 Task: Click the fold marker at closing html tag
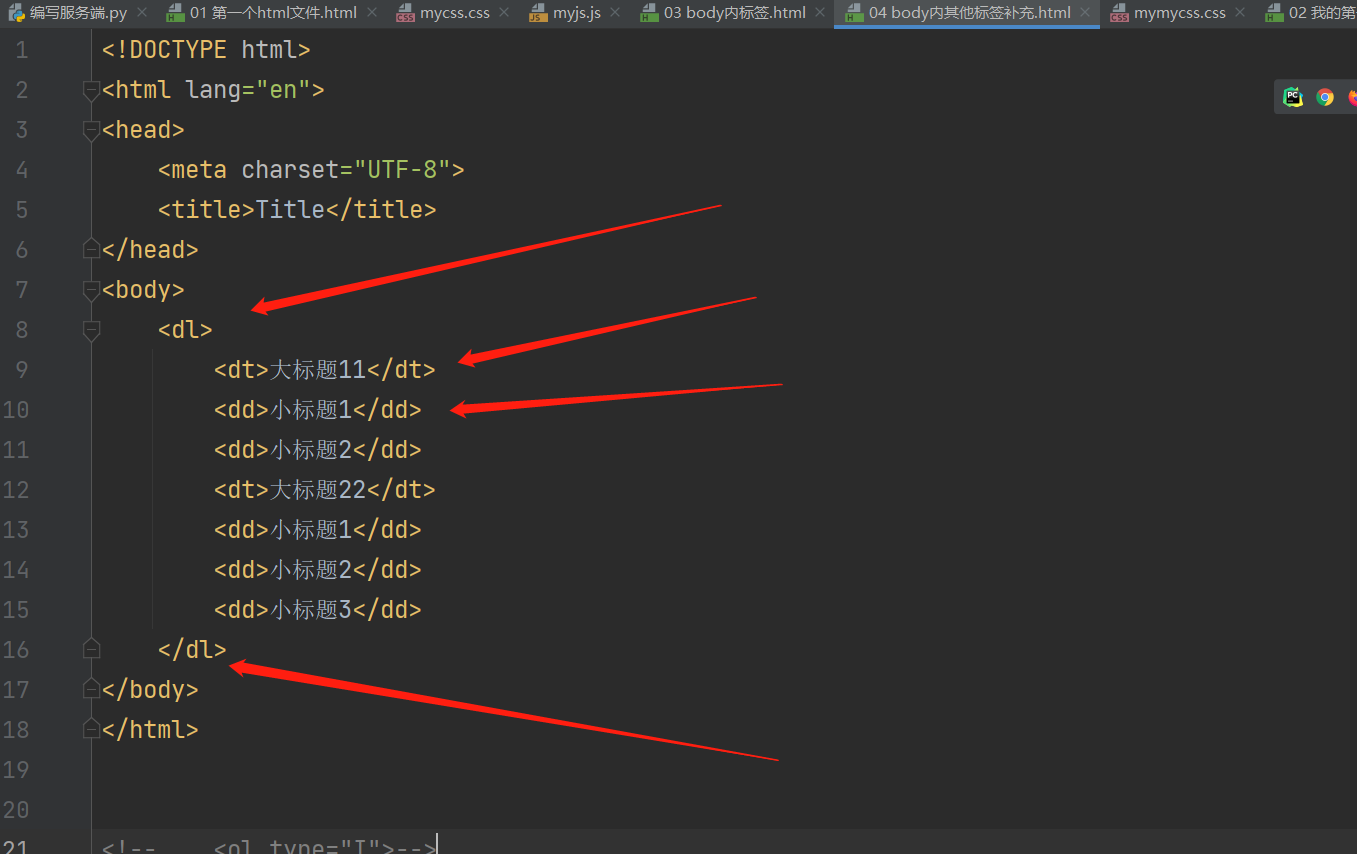[x=91, y=730]
